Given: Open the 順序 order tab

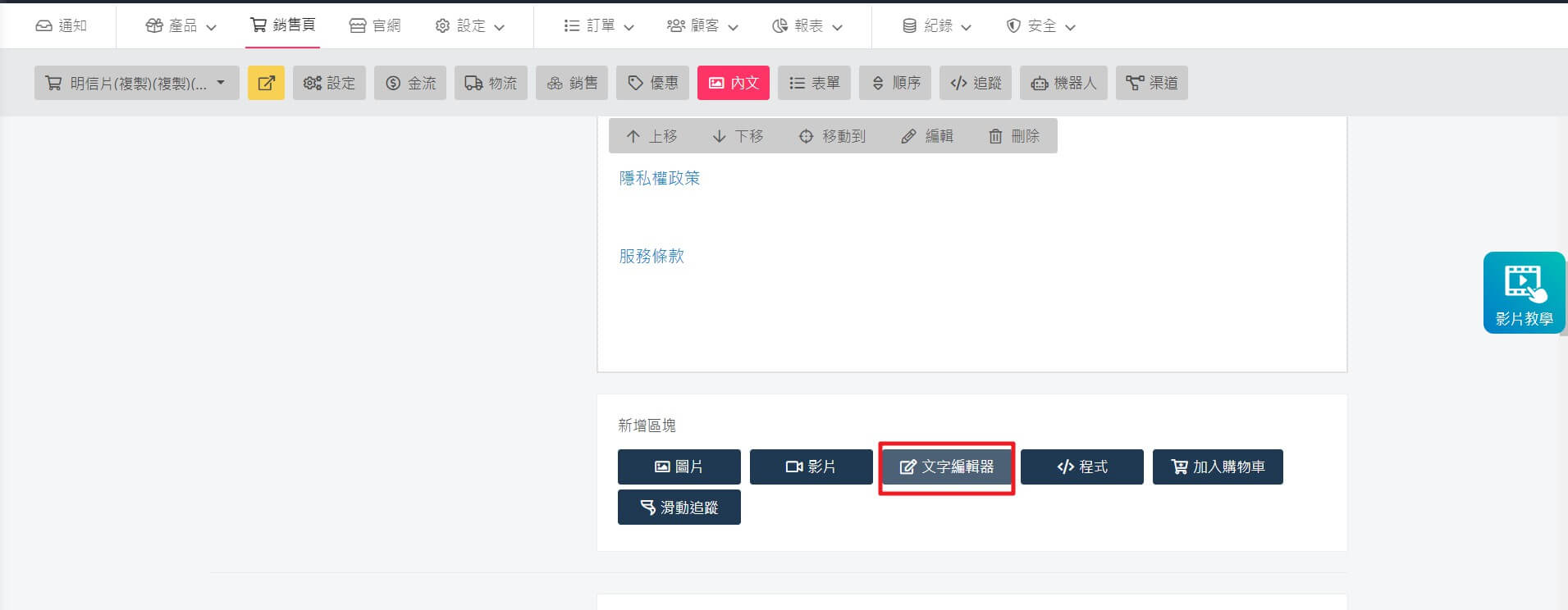Looking at the screenshot, I should pos(895,83).
